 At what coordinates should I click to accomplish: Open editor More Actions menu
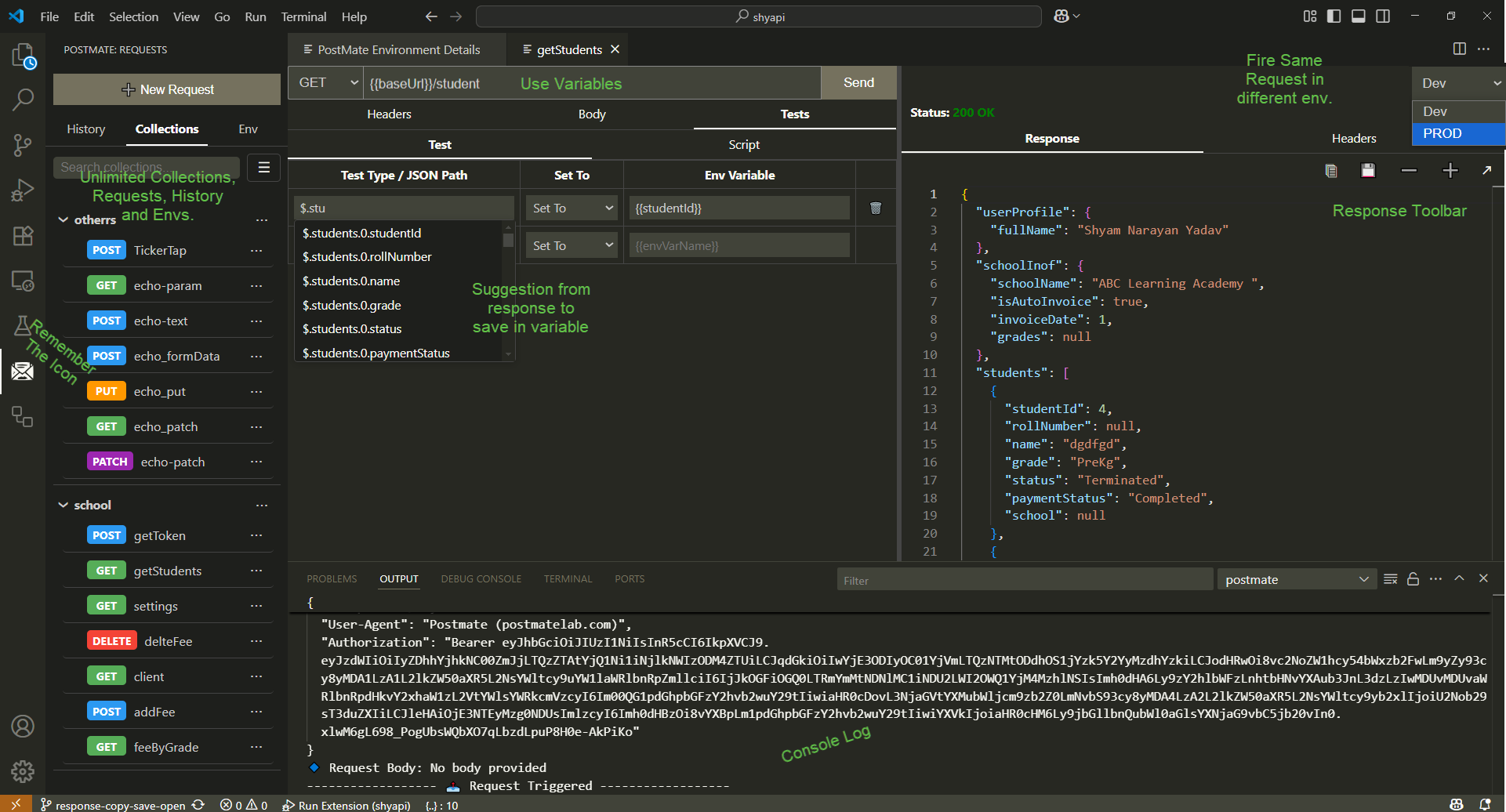(x=1484, y=49)
